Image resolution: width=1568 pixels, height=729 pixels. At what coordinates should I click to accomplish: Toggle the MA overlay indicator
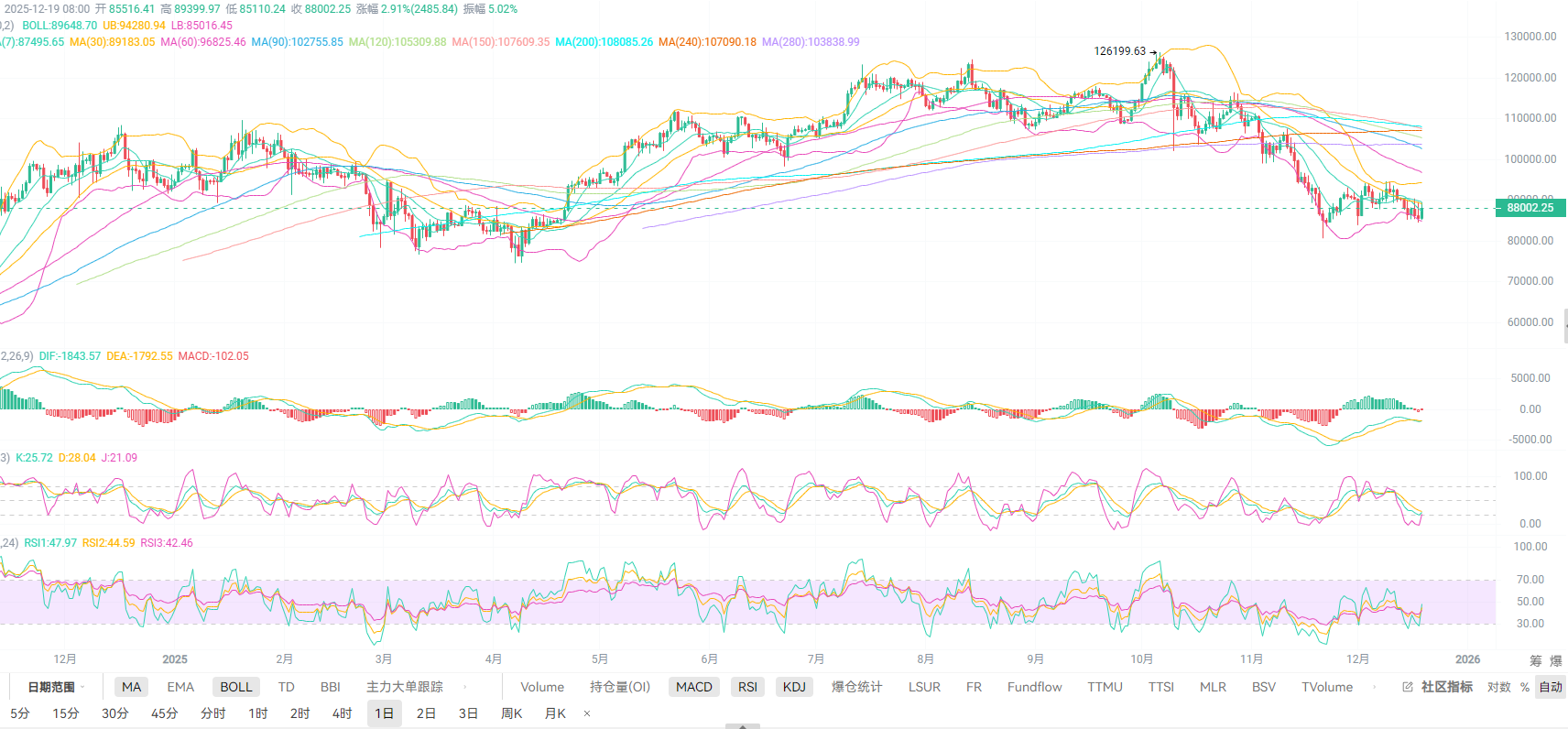click(x=132, y=687)
